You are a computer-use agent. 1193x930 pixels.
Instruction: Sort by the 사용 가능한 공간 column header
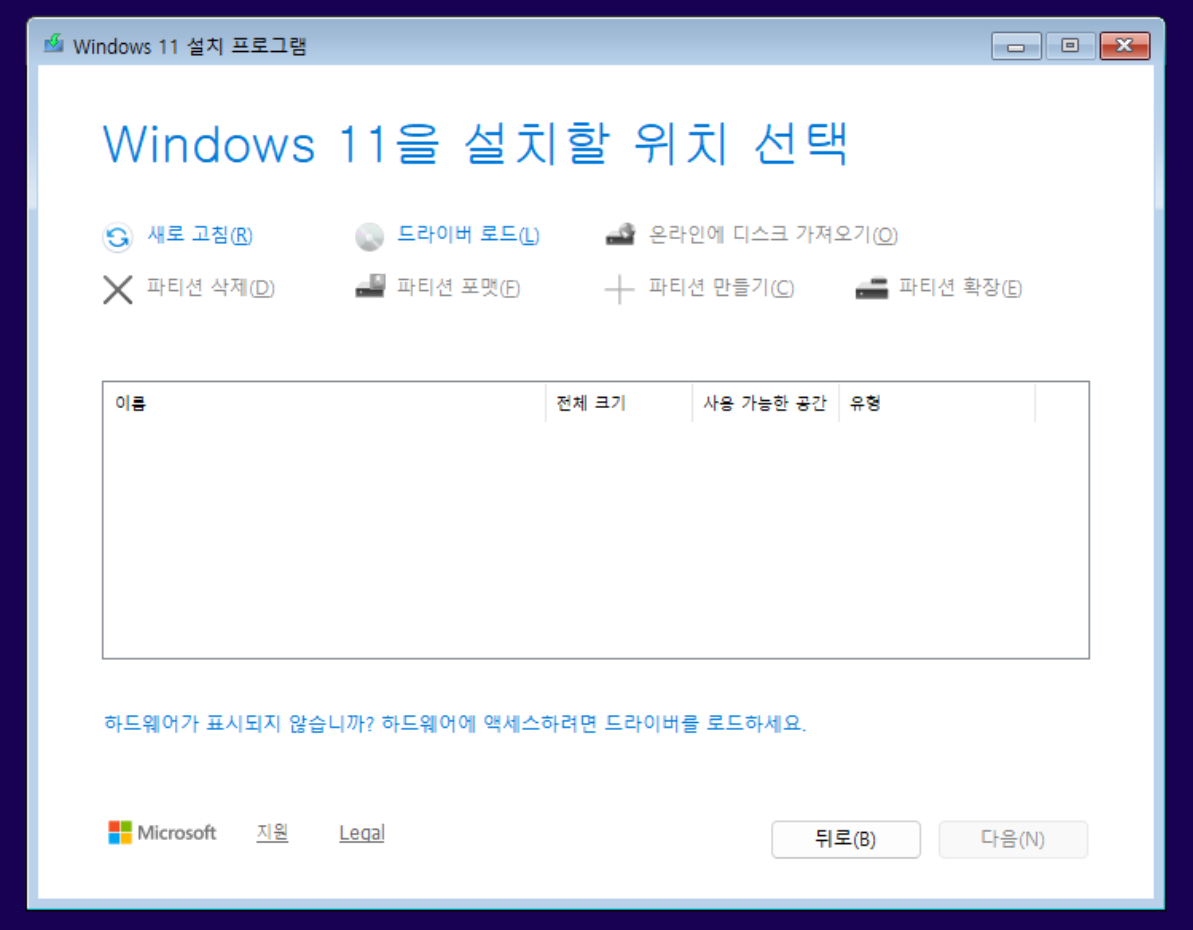[x=765, y=403]
